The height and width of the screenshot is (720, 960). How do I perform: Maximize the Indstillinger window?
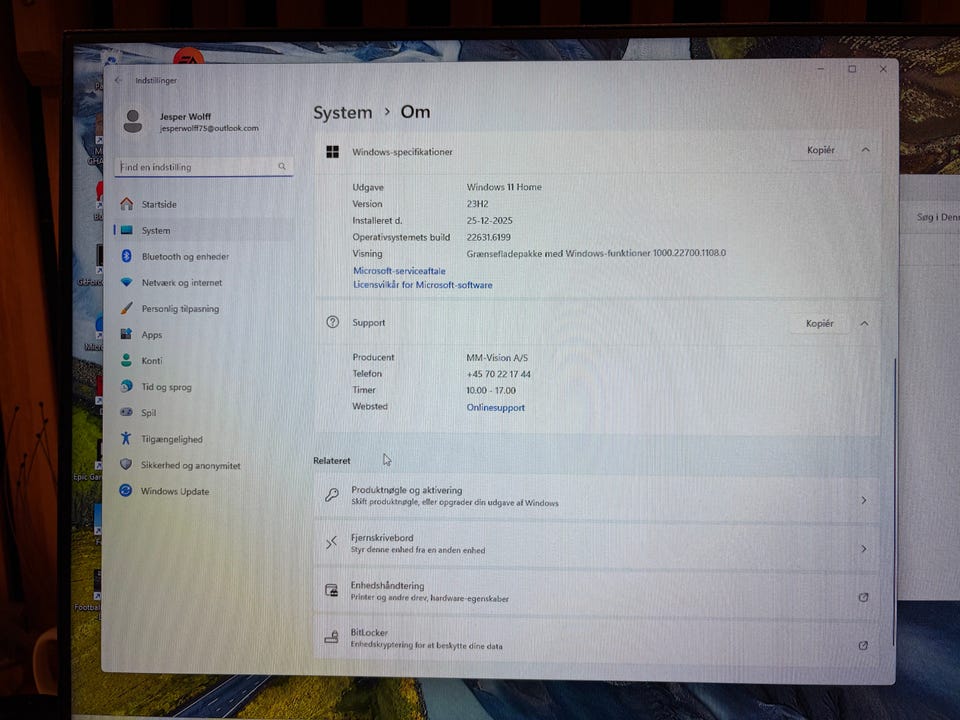coord(852,69)
